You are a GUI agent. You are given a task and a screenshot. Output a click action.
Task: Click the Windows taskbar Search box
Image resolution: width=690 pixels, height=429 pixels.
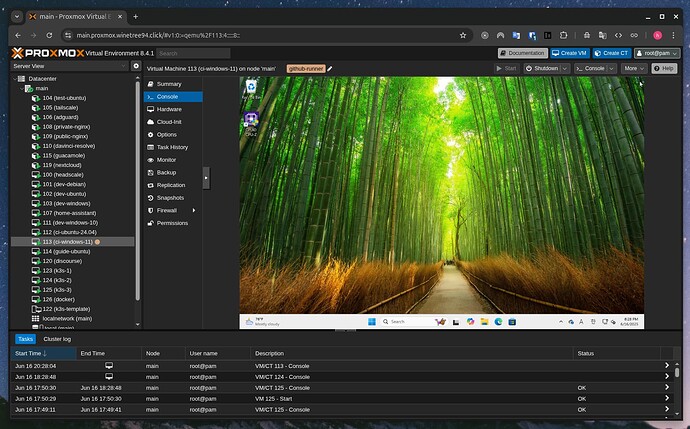tap(405, 322)
